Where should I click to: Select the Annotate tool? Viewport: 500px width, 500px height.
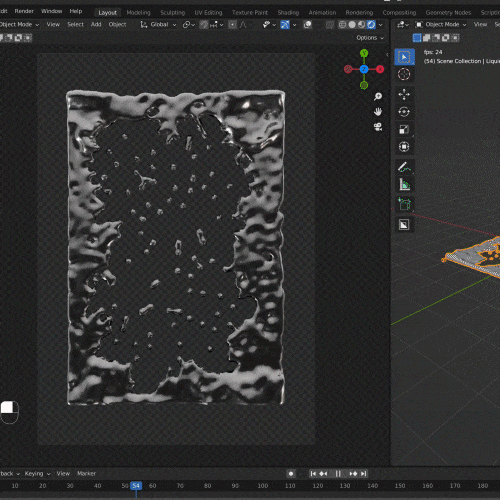[404, 167]
